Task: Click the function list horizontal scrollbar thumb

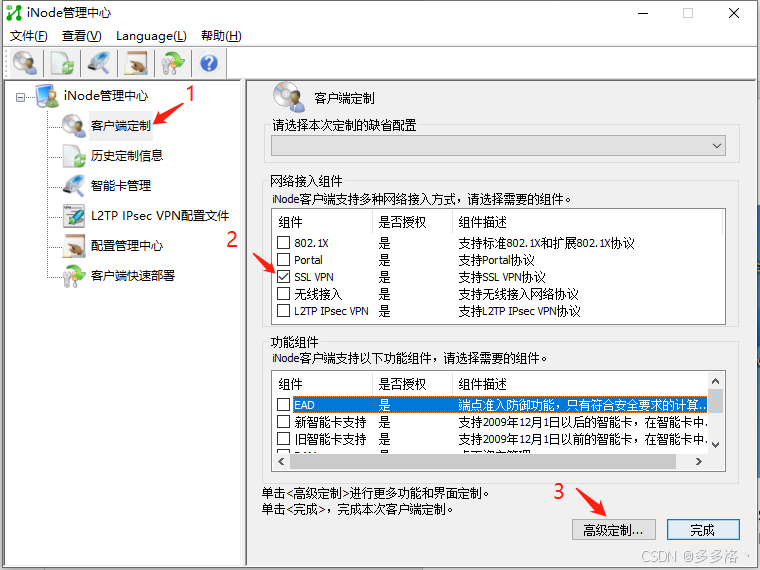Action: click(483, 461)
